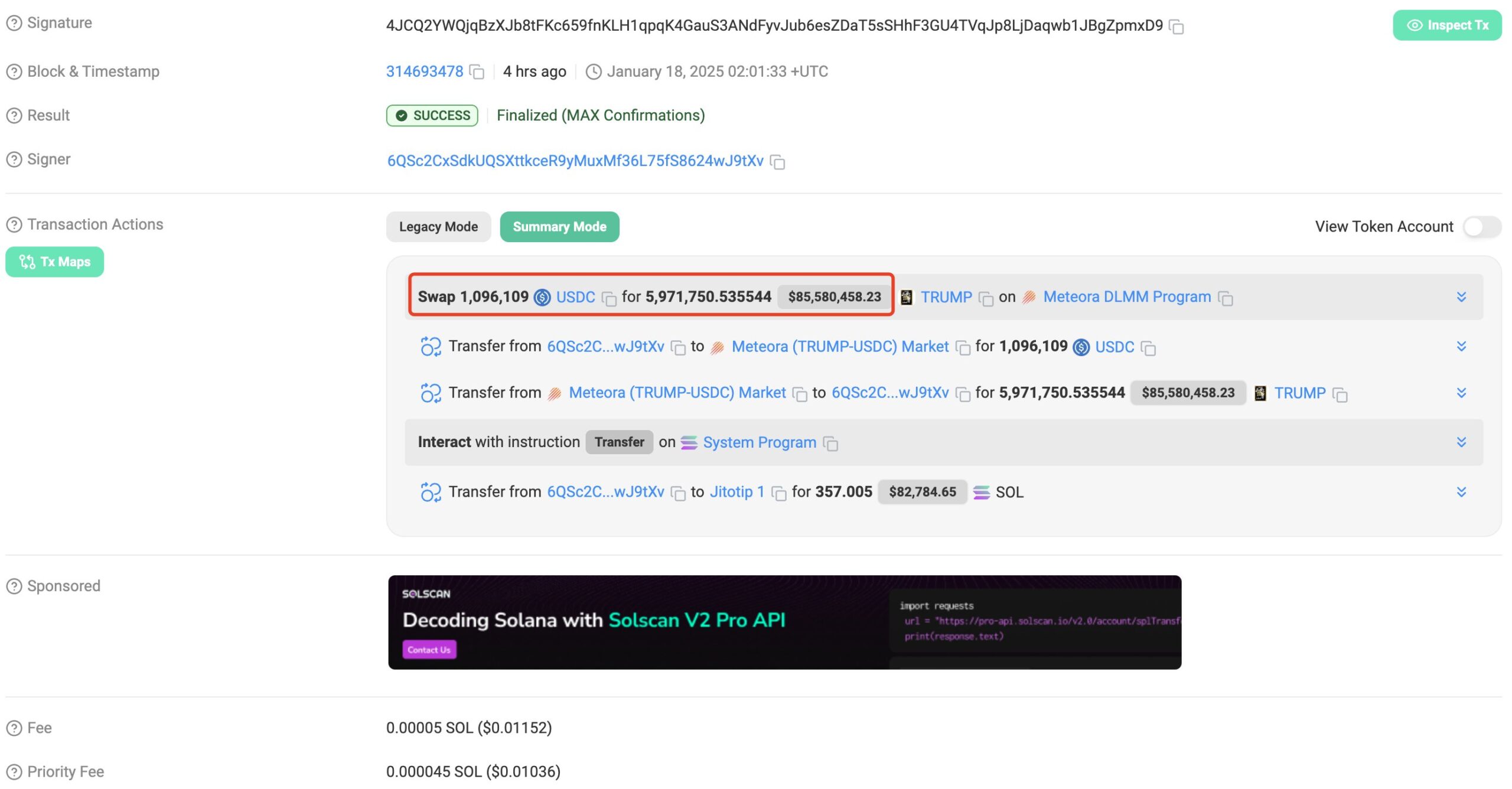Screen dimensions: 1512x789
Task: Open the Inspect Tx view
Action: click(1446, 25)
